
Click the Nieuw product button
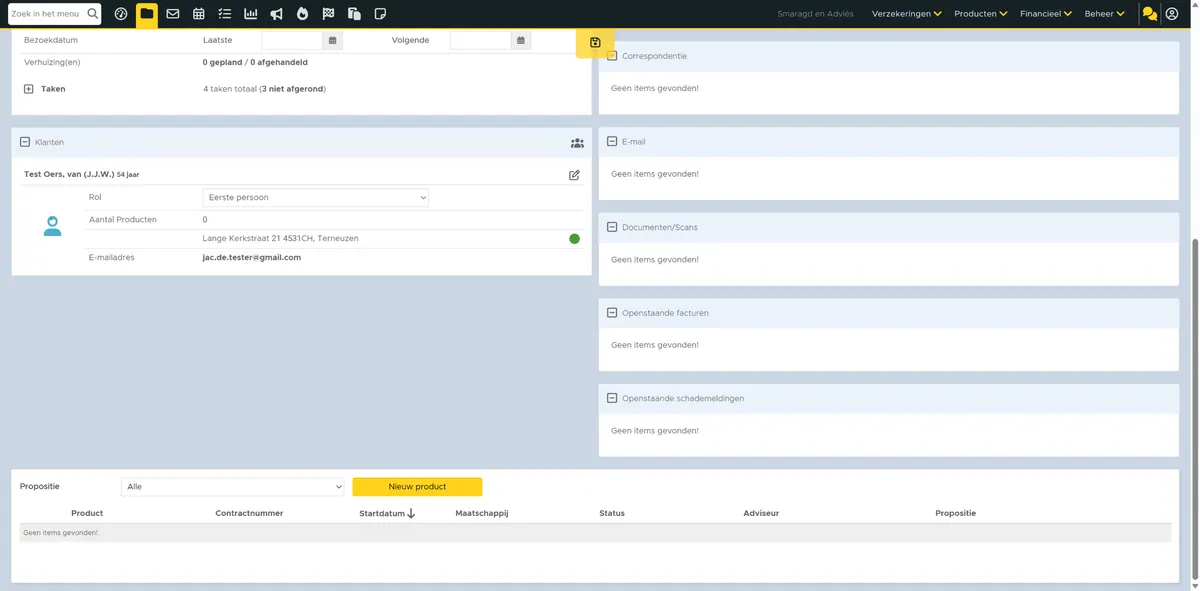pyautogui.click(x=417, y=487)
